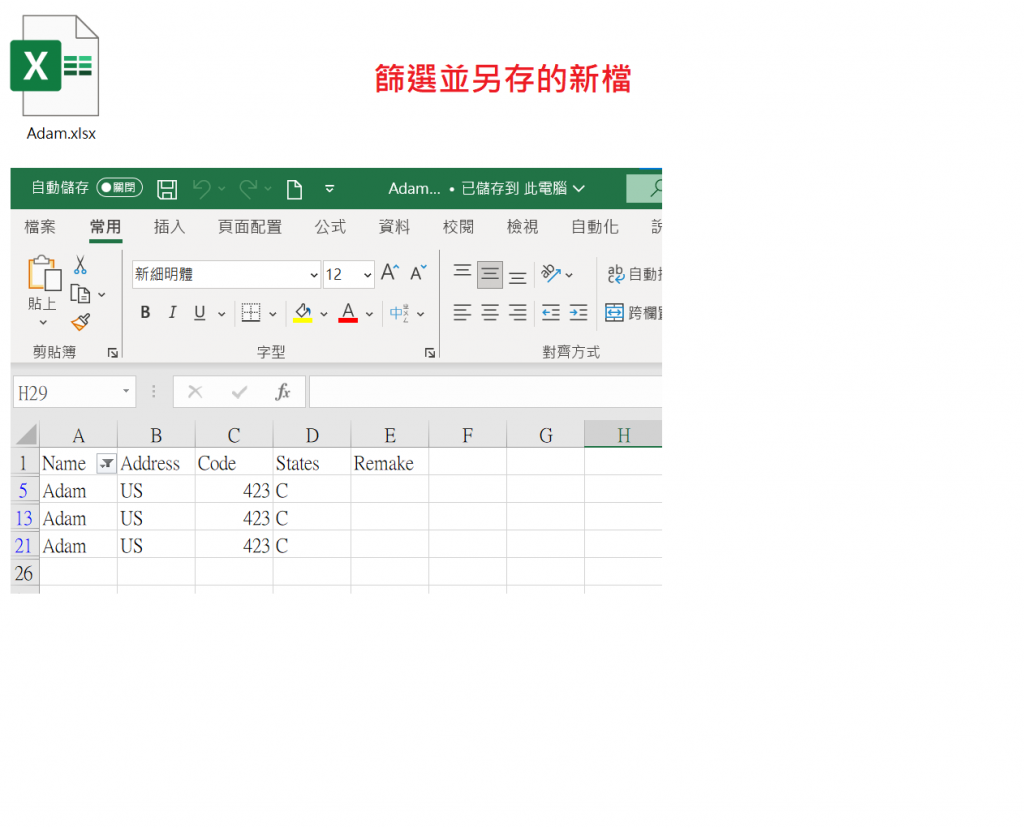1024x828 pixels.
Task: Click the Merge & Center (跨欄置中) button
Action: pos(633,313)
